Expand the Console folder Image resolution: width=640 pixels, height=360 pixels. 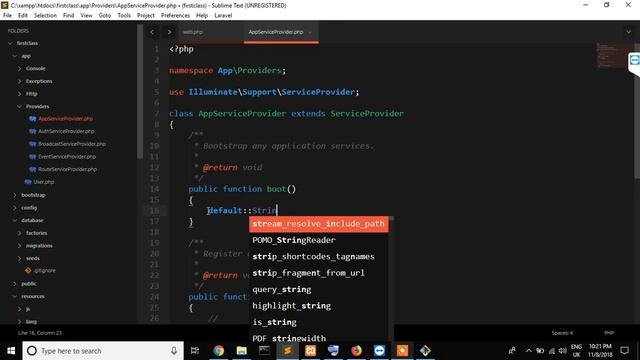pos(19,69)
